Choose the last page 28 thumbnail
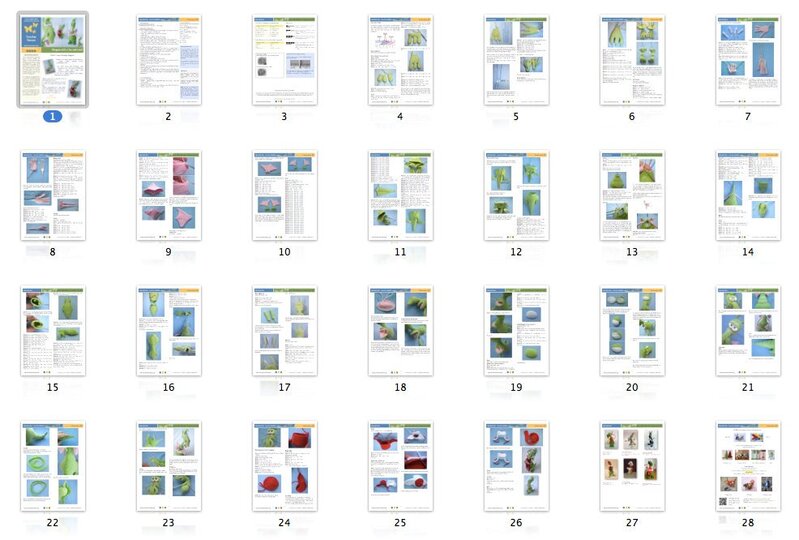799x540 pixels. pos(748,466)
